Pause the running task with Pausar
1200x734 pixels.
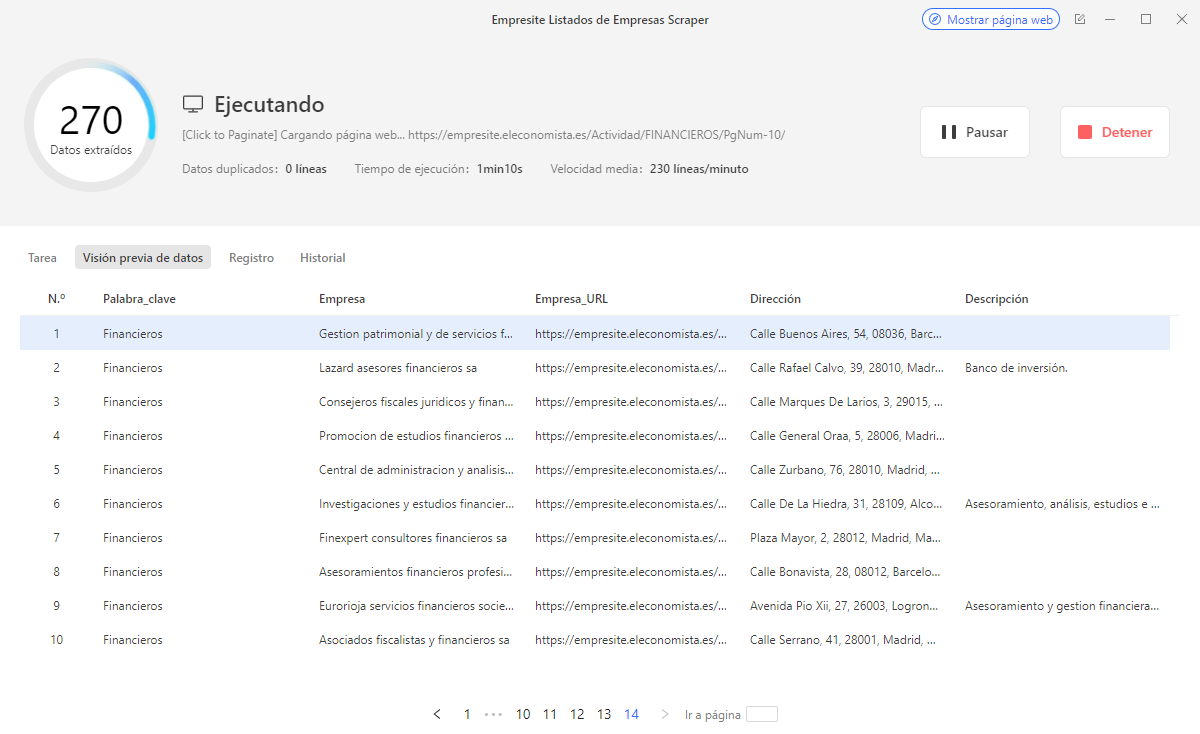[x=975, y=132]
